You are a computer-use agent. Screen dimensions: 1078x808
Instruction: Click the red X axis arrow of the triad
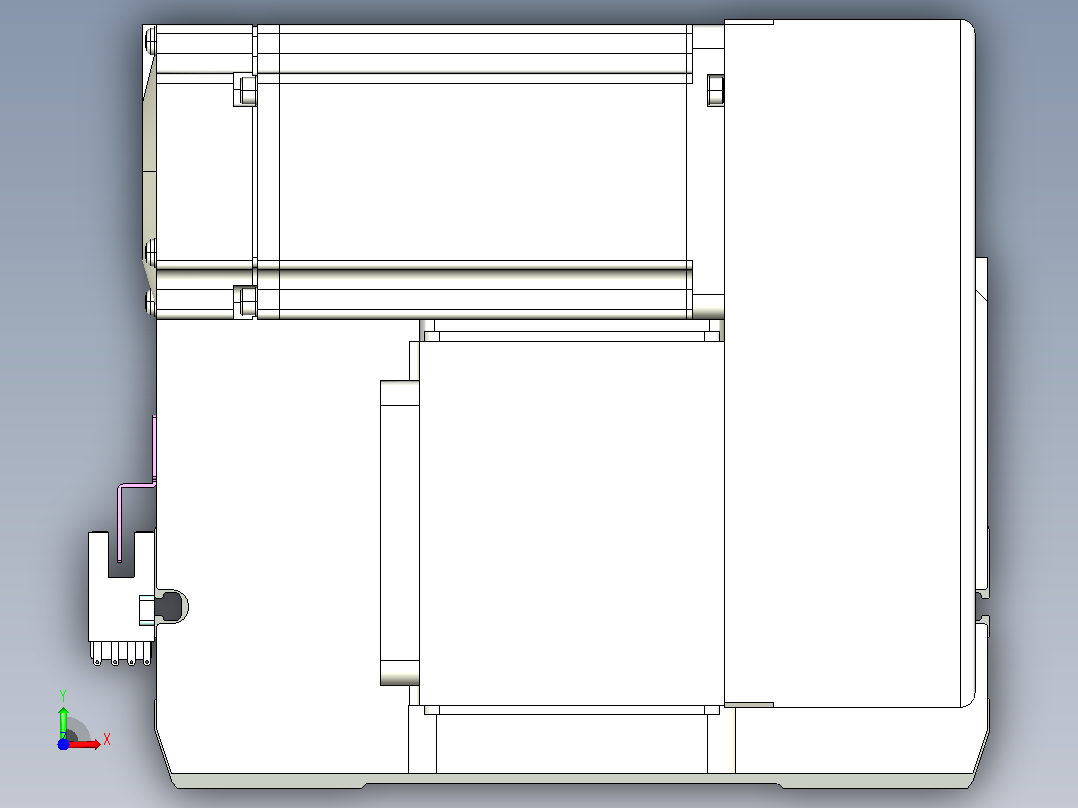tap(86, 744)
